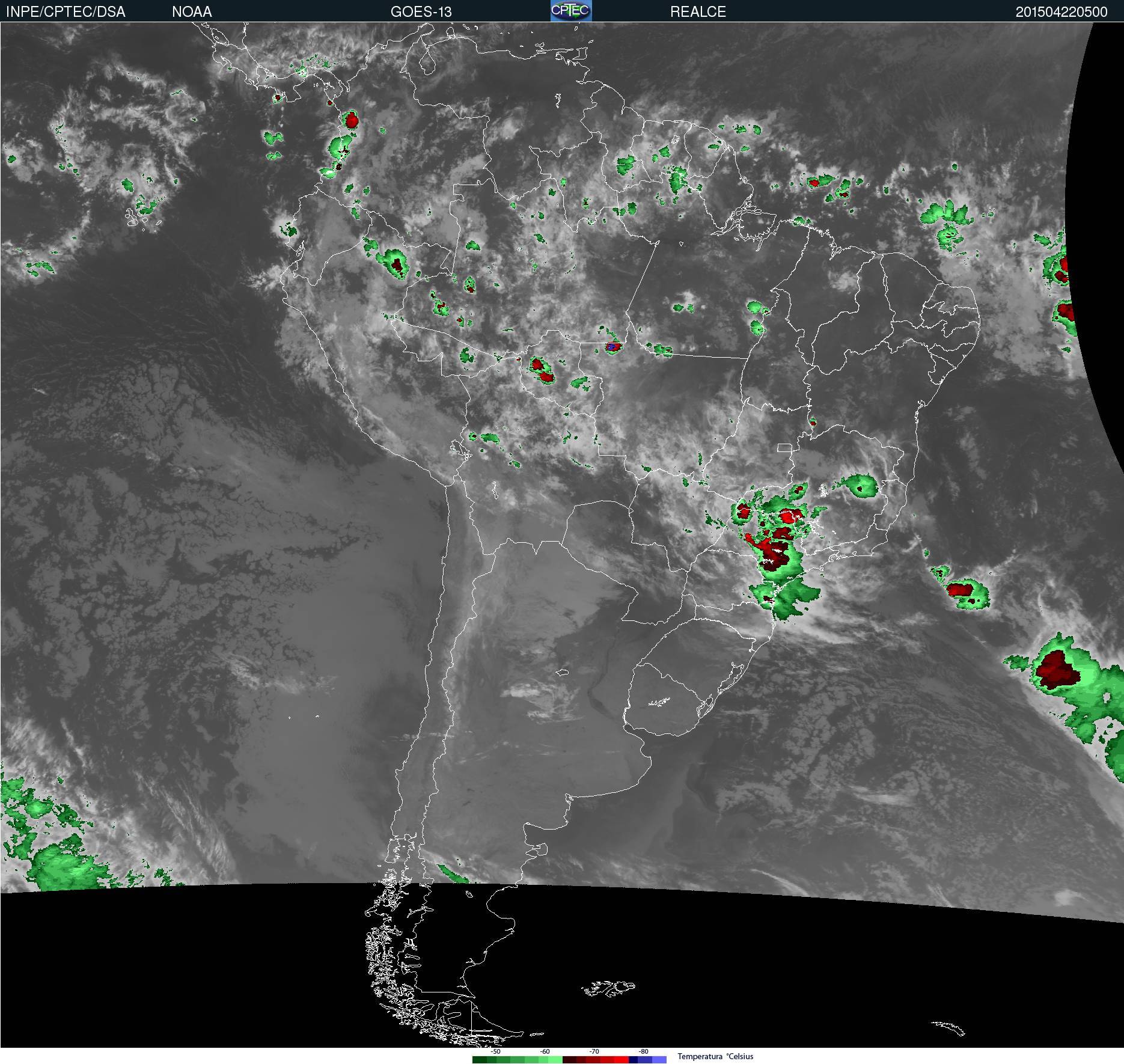Click the darkest green swatch on the legend

[x=480, y=1060]
